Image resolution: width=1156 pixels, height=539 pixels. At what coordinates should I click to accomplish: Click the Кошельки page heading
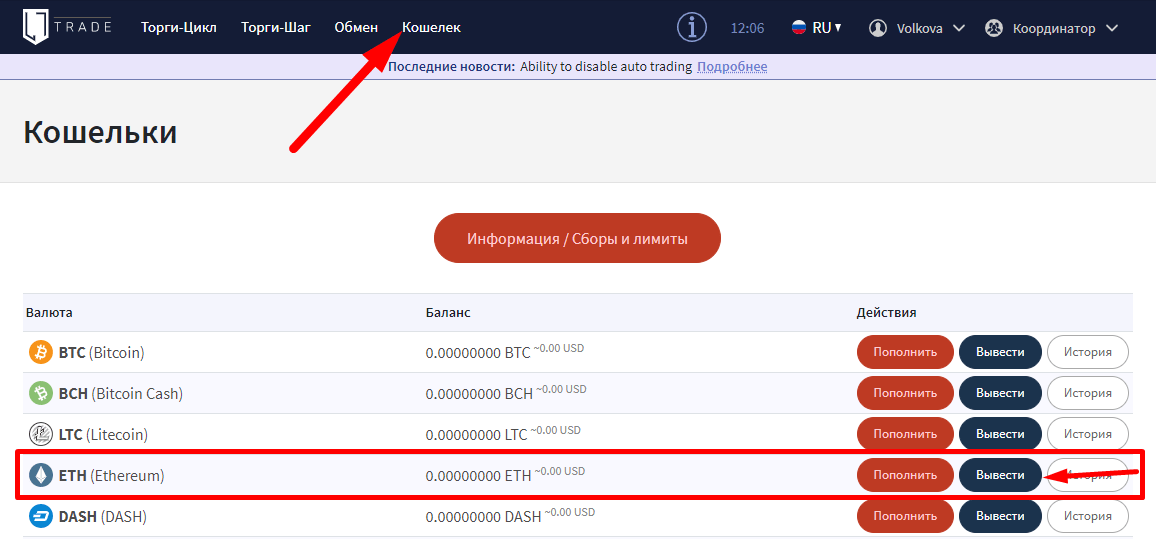click(100, 132)
